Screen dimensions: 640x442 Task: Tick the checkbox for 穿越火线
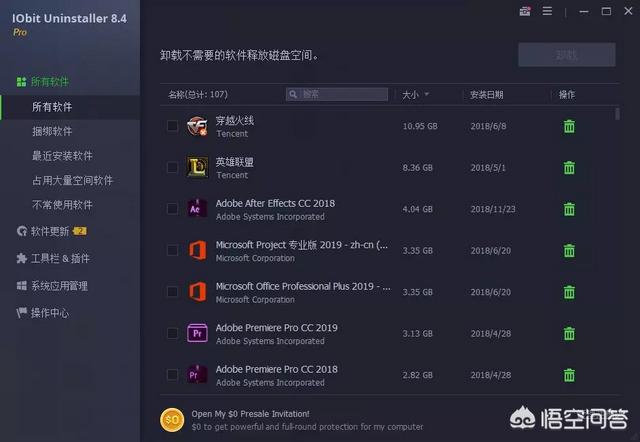[172, 126]
